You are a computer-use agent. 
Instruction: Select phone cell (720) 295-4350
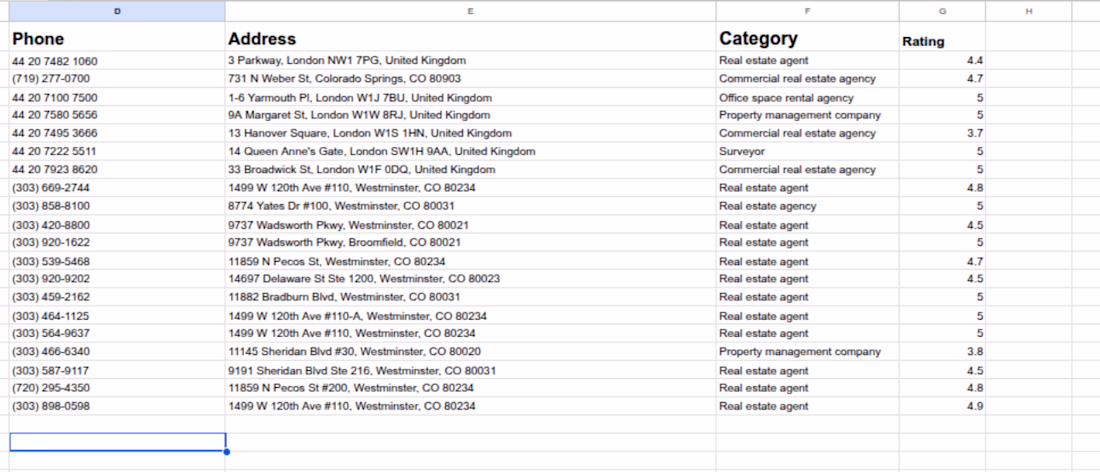(x=117, y=388)
